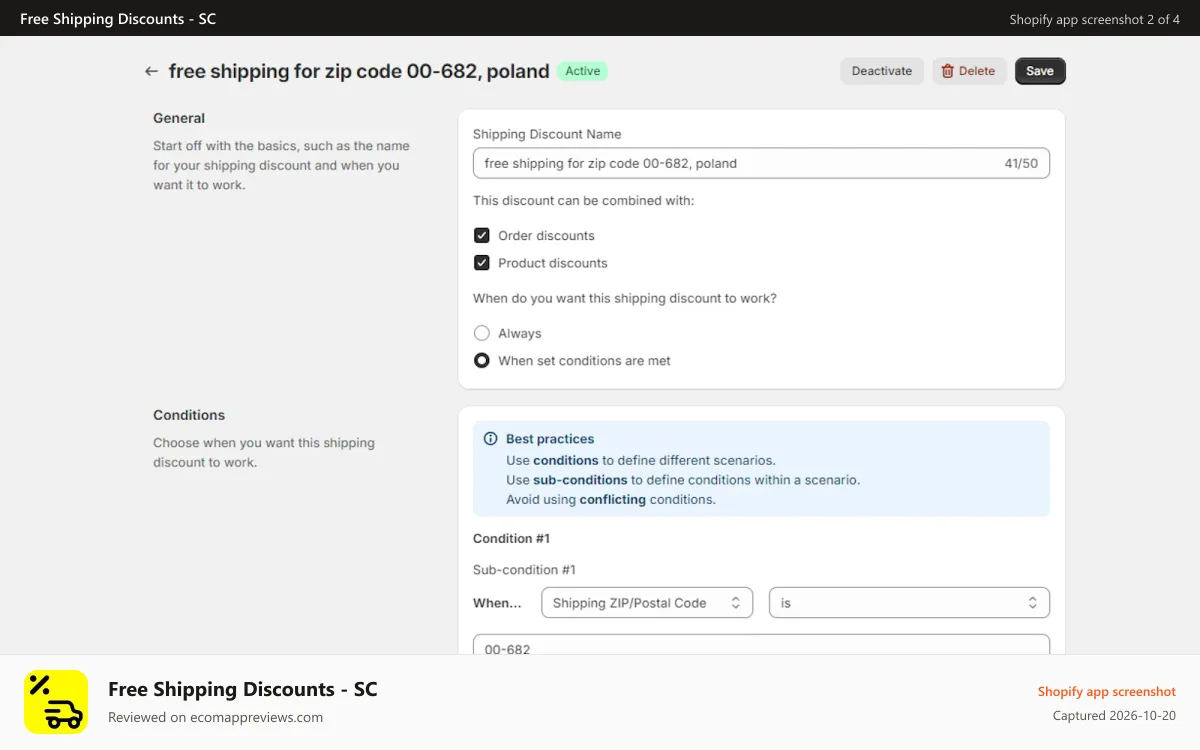Select the Always radio option

click(x=482, y=333)
